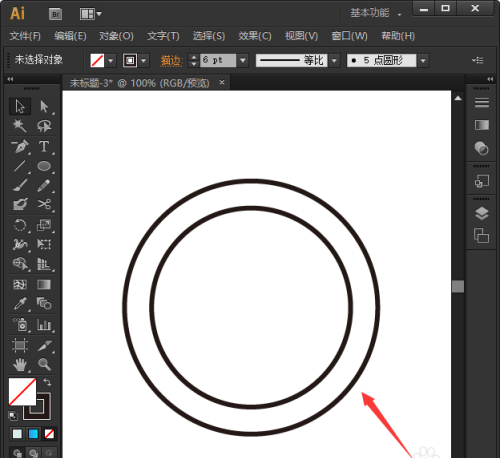Screen dimensions: 500x458
Task: Click the 描边 stroke panel link
Action: pyautogui.click(x=171, y=61)
